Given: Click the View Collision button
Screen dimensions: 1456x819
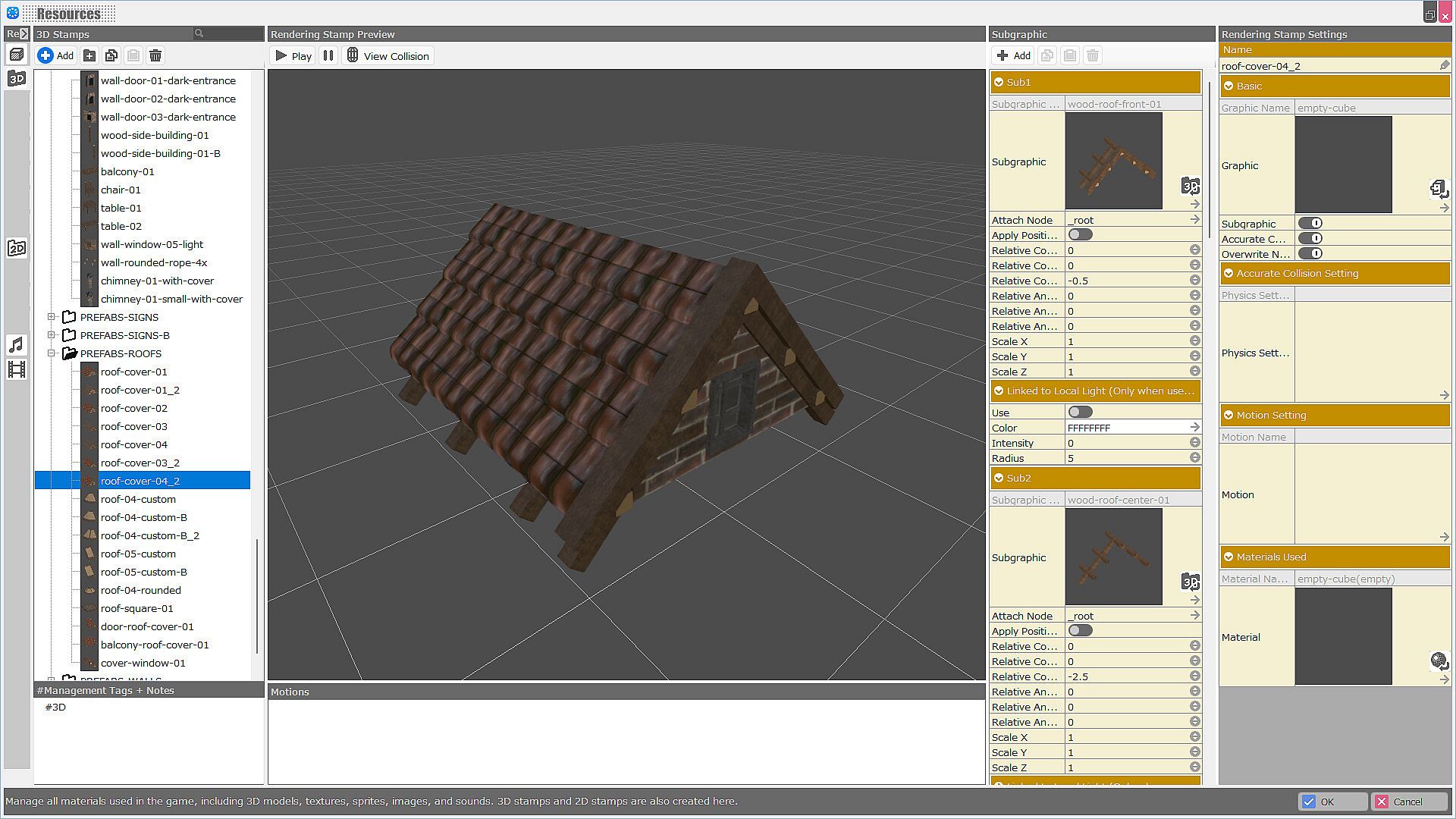Looking at the screenshot, I should (388, 56).
